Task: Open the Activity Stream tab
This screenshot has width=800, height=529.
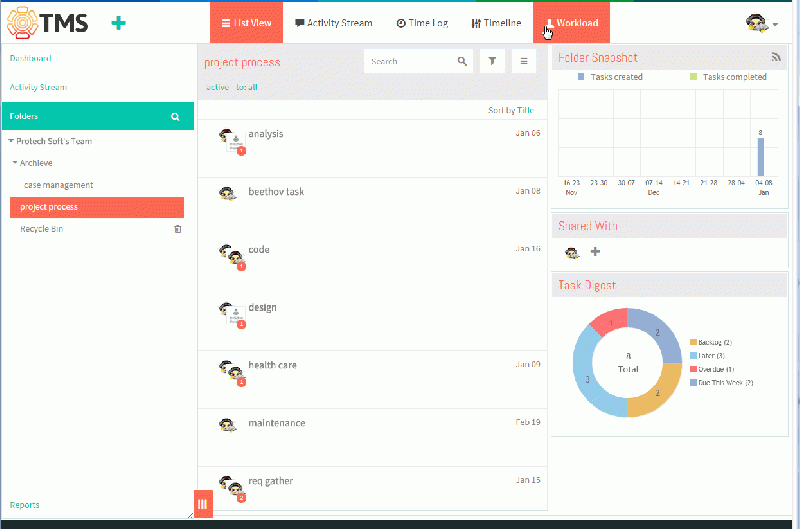Action: click(x=334, y=23)
